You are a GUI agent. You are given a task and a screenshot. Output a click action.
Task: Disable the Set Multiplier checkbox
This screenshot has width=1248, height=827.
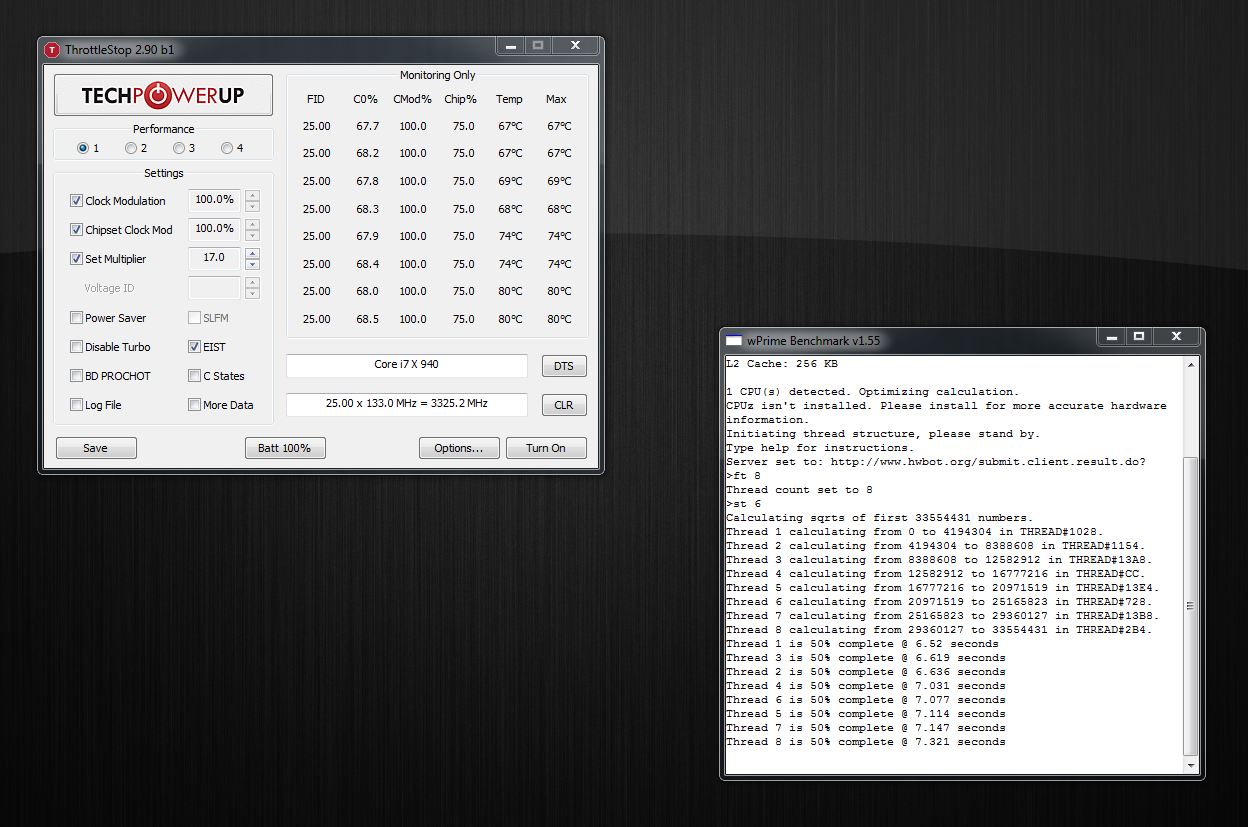click(x=76, y=259)
